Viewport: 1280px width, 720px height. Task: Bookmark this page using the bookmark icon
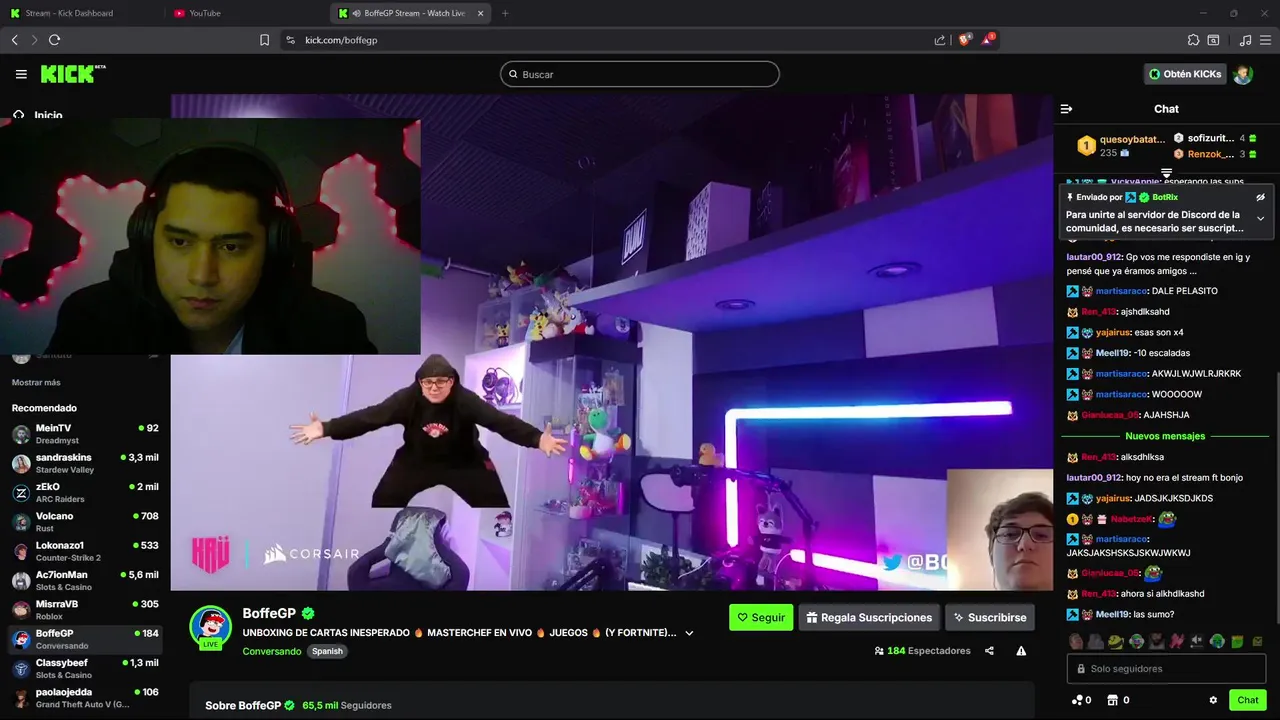click(x=264, y=40)
